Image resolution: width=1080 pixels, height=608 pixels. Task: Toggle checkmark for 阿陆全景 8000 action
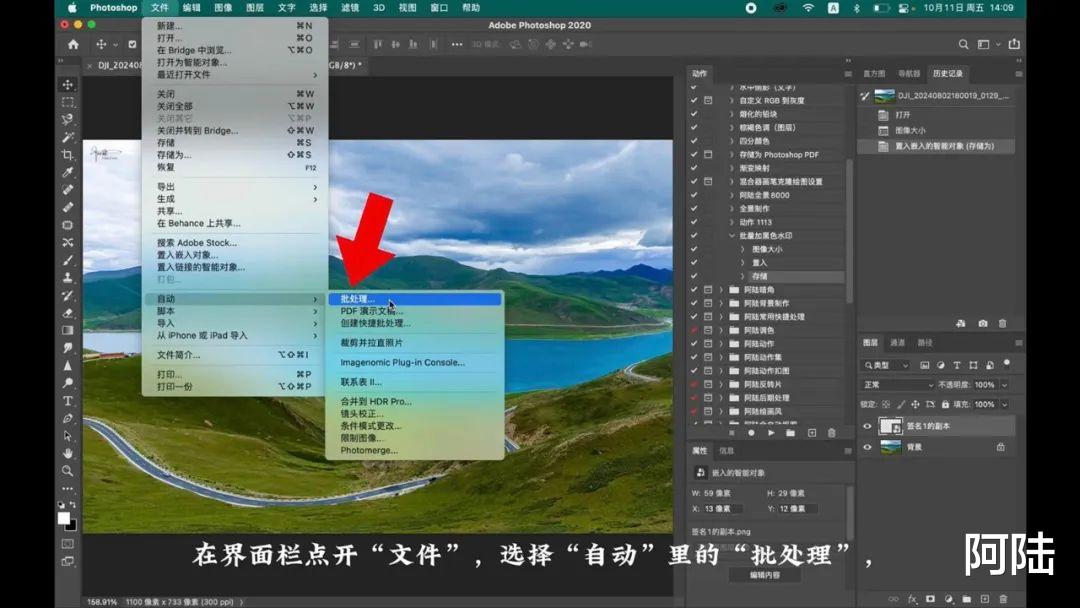[x=694, y=195]
